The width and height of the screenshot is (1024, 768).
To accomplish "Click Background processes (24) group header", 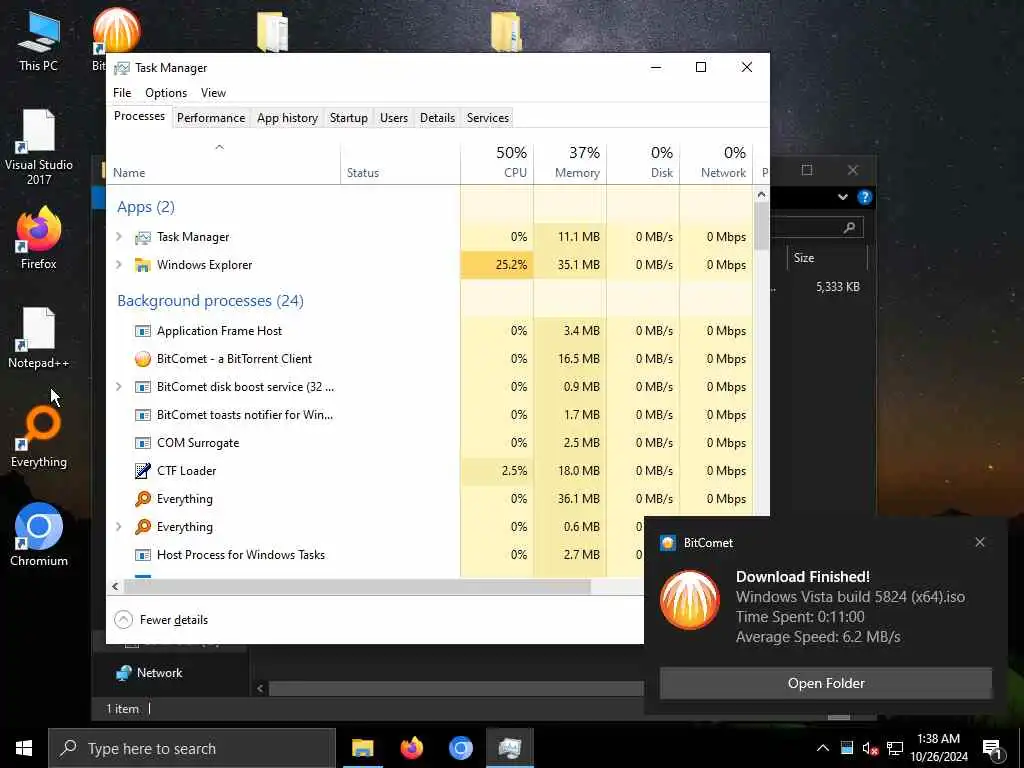I will click(x=210, y=300).
